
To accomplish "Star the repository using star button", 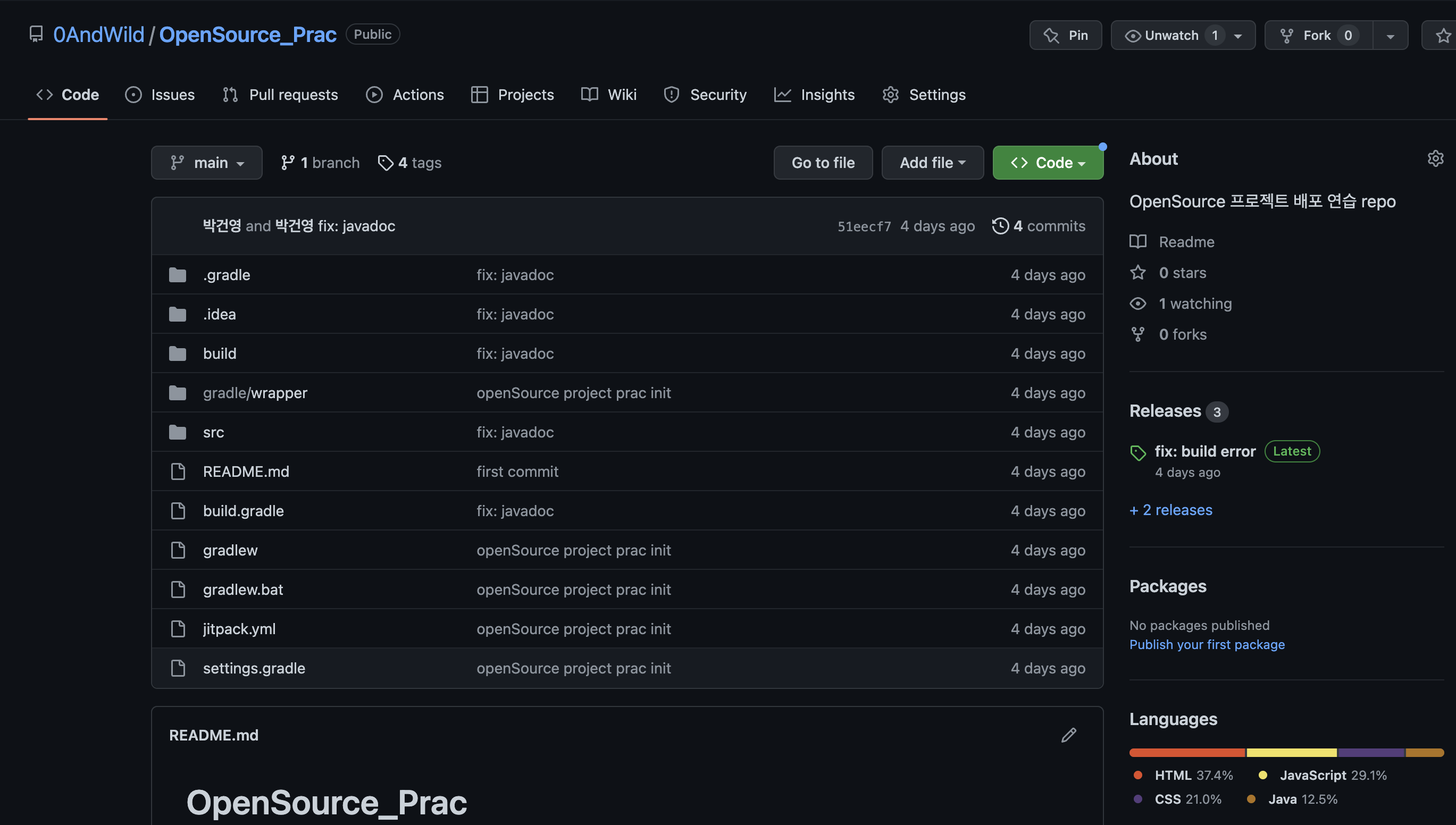I will coord(1442,36).
